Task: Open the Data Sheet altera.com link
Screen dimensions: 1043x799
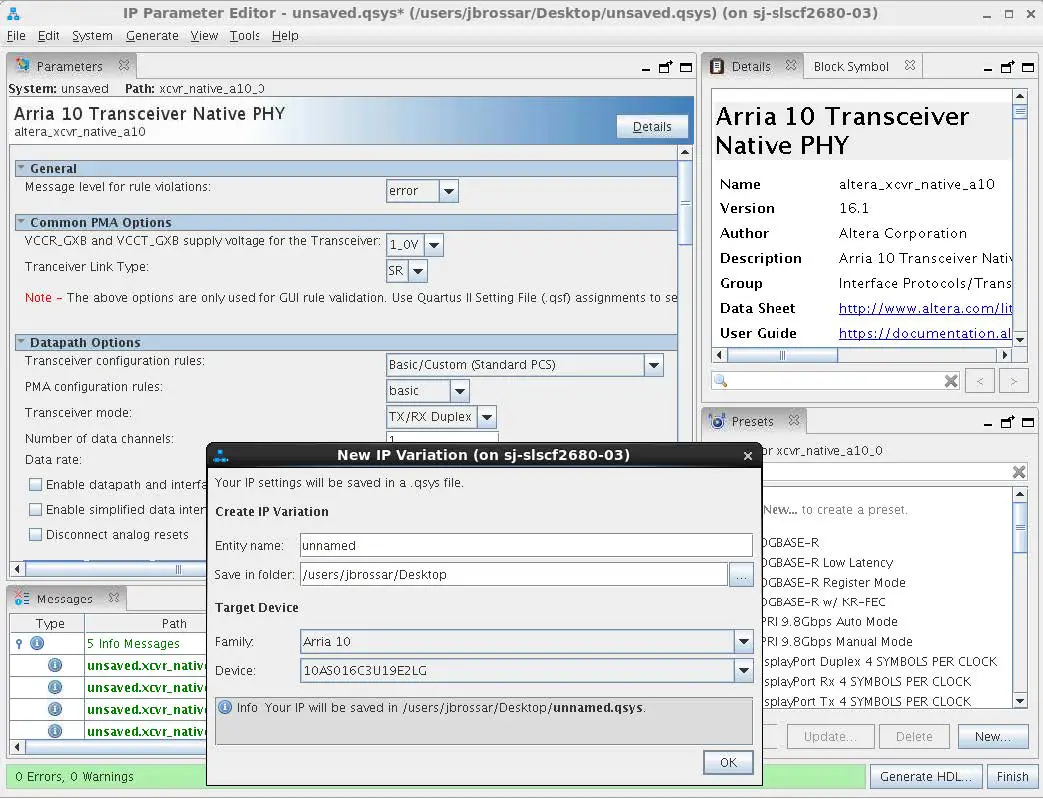Action: pos(925,308)
